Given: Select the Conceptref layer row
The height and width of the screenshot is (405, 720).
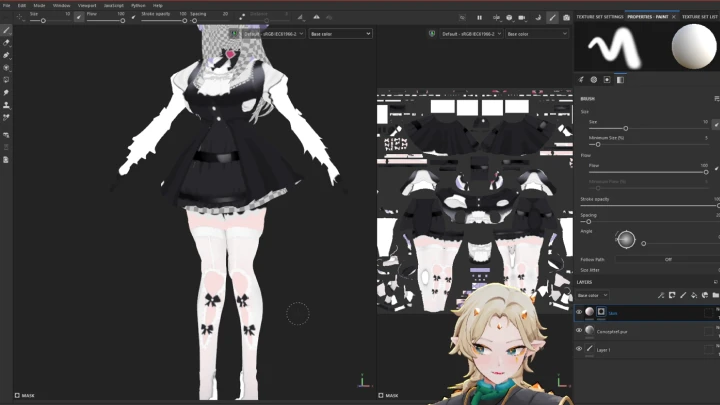Looking at the screenshot, I should pyautogui.click(x=647, y=331).
